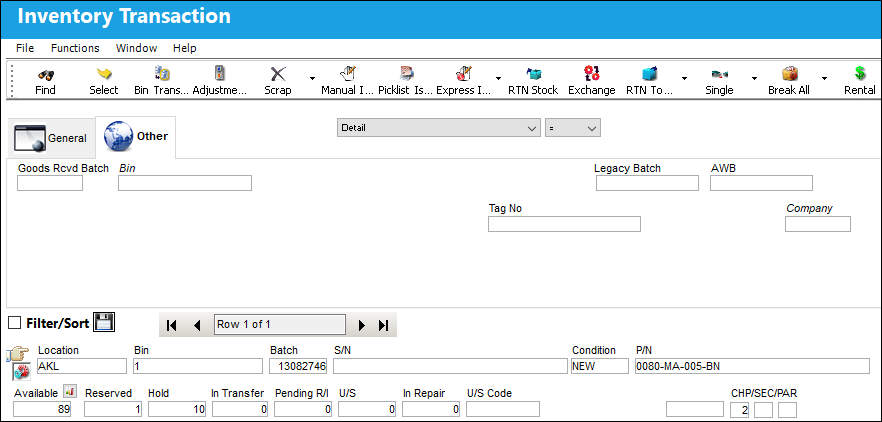Click the AWB input field
The image size is (882, 422).
pyautogui.click(x=761, y=183)
